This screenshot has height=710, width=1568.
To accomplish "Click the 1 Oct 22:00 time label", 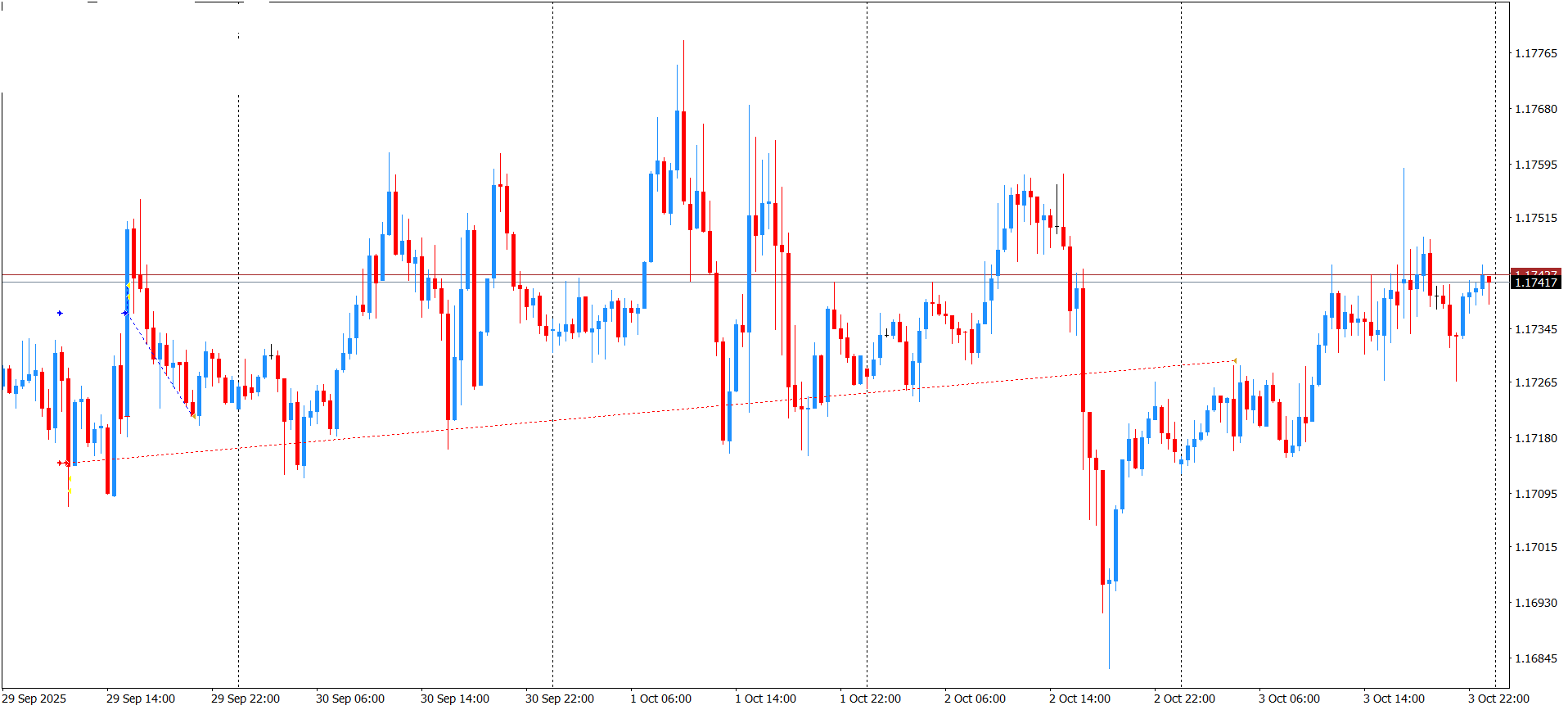I will tap(870, 699).
